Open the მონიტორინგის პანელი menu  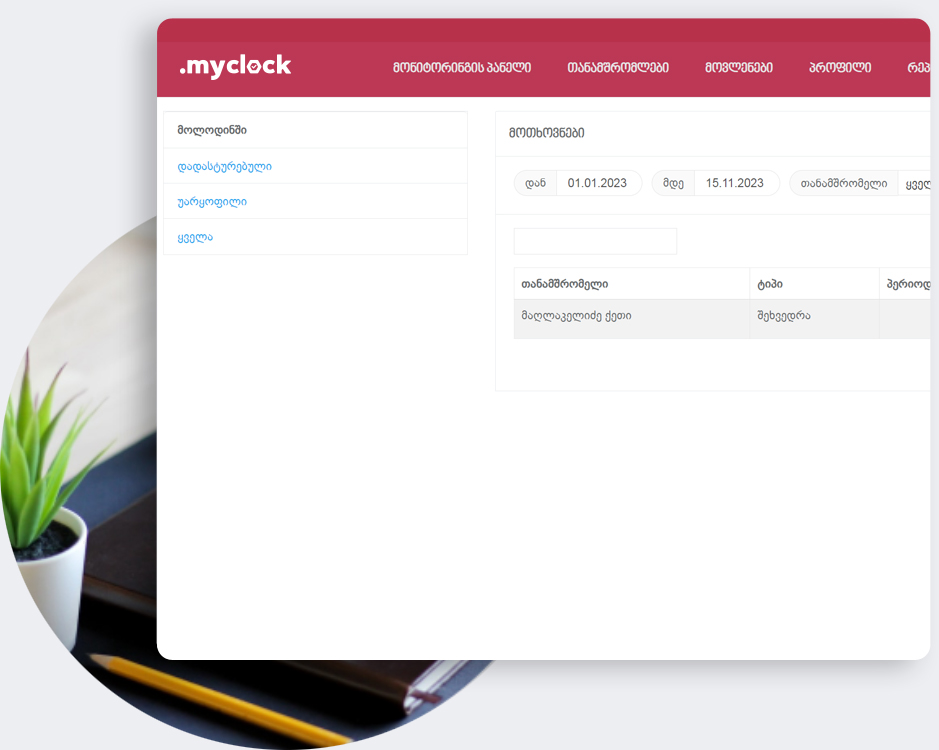pos(461,68)
